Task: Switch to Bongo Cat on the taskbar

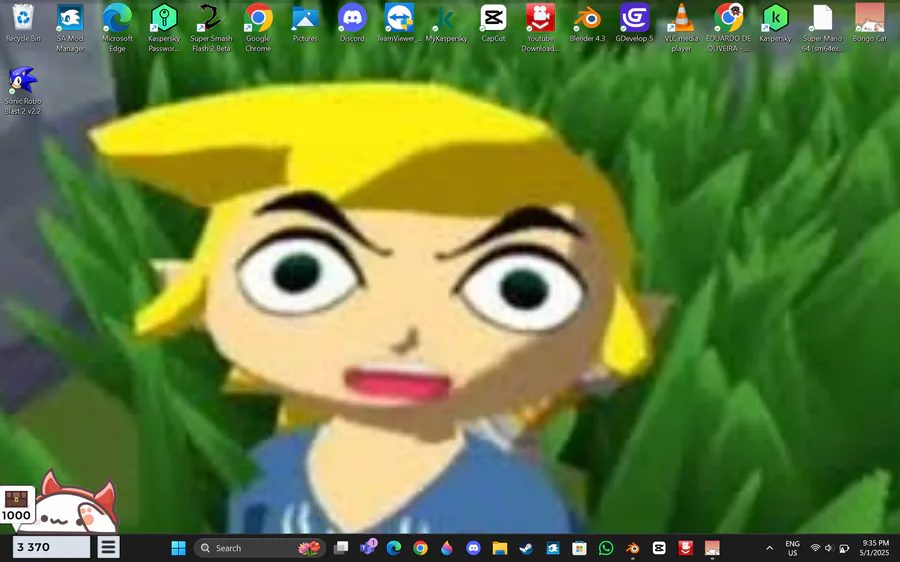Action: coord(712,548)
